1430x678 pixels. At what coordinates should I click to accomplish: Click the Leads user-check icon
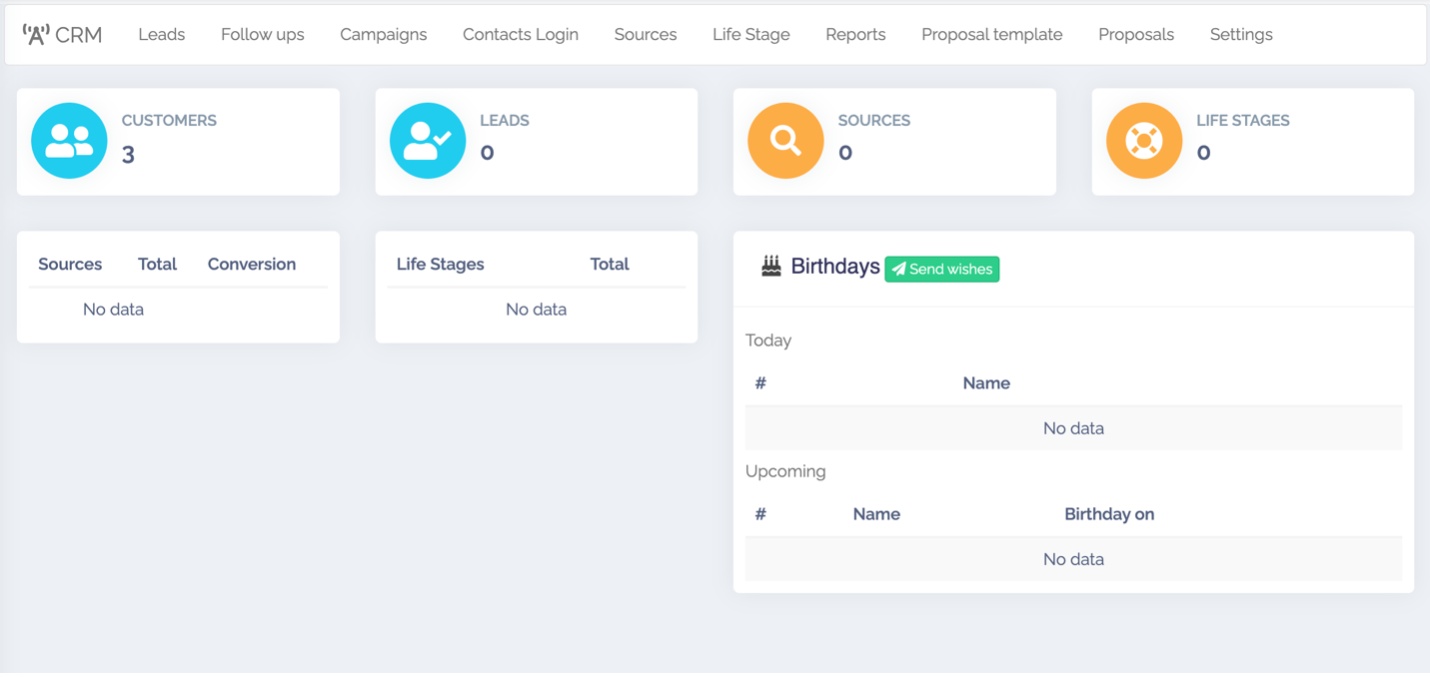pyautogui.click(x=427, y=141)
